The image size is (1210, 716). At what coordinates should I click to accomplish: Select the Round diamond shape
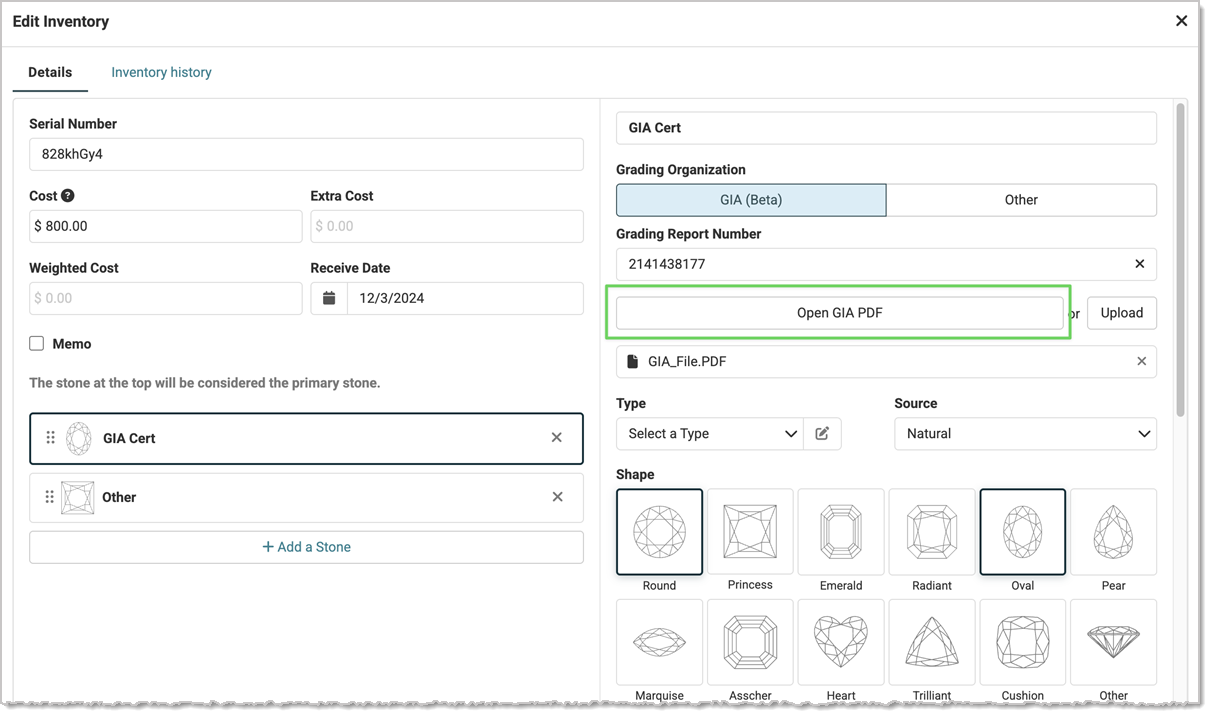tap(659, 532)
